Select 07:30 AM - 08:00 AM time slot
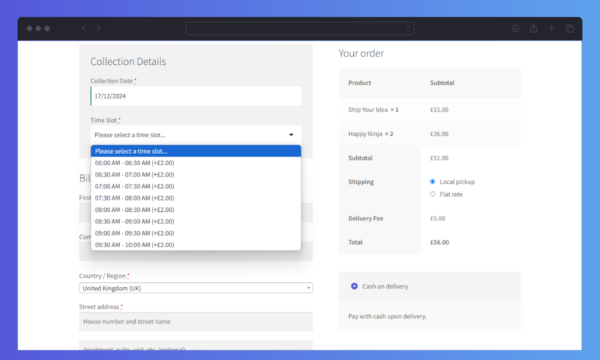Screen dimensions: 600x360 pyautogui.click(x=196, y=198)
